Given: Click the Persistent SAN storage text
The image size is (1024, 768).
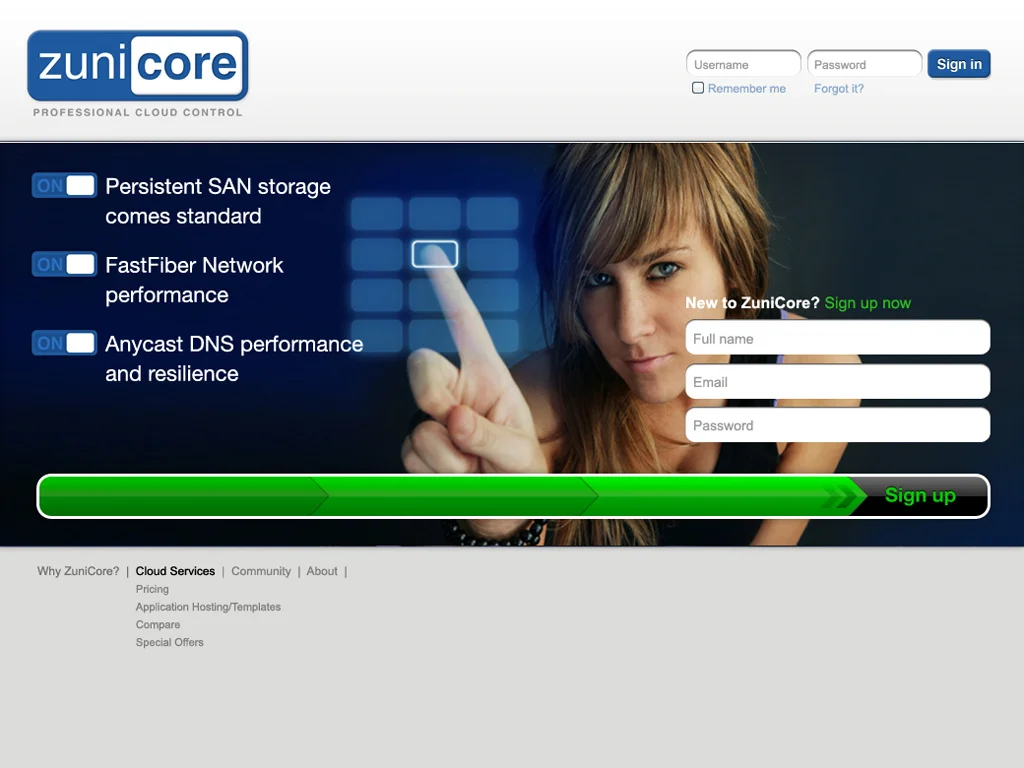Looking at the screenshot, I should coord(217,201).
